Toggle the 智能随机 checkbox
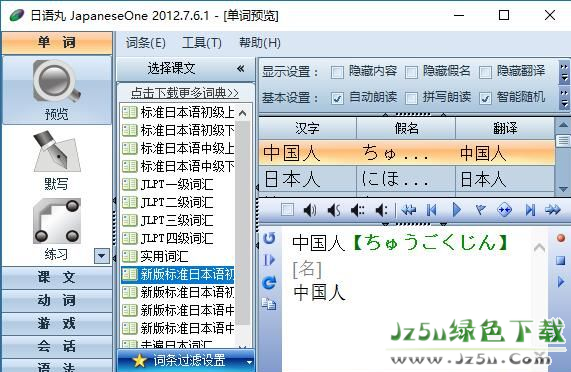This screenshot has height=372, width=571. click(485, 98)
